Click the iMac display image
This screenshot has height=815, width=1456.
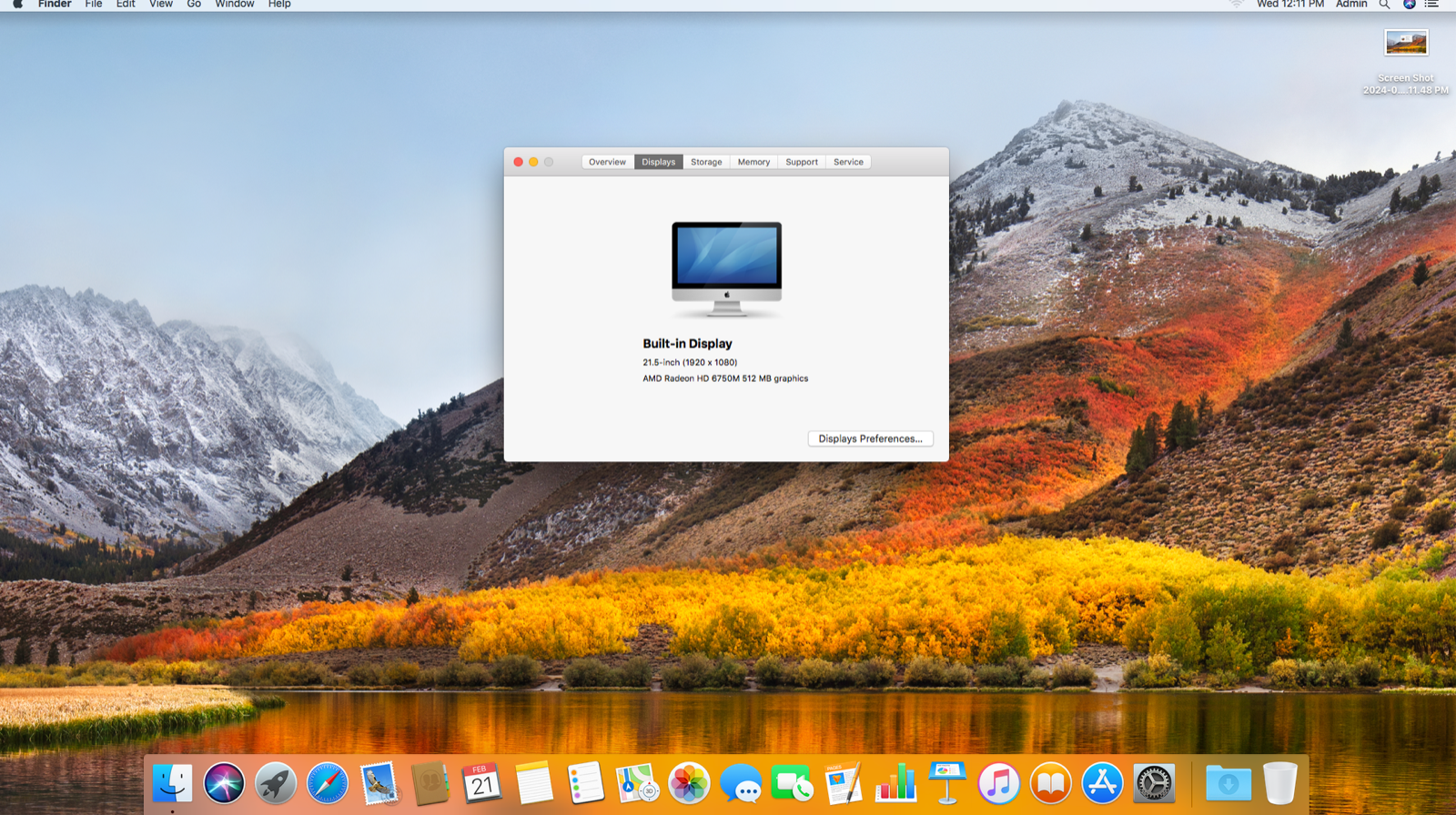(x=726, y=268)
